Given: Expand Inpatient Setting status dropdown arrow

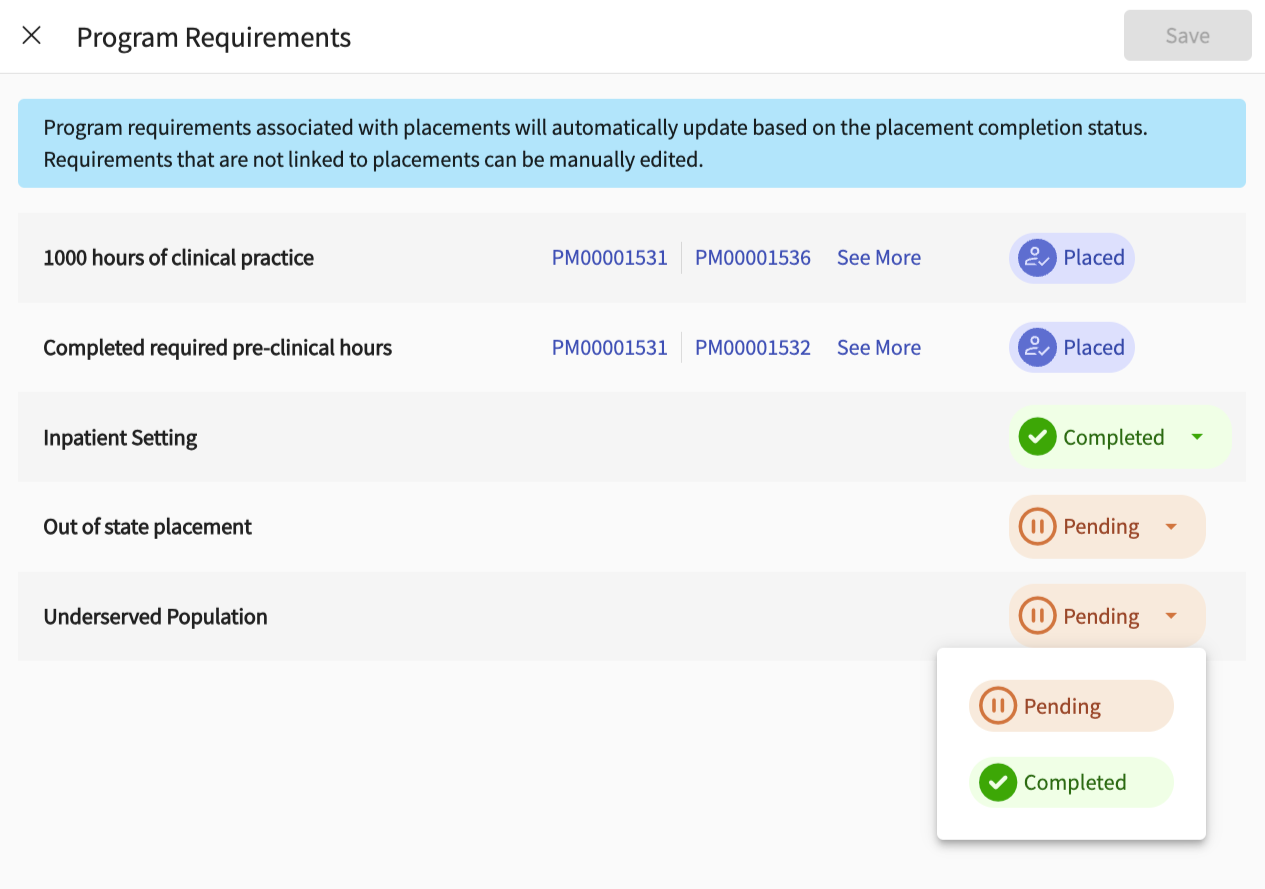Looking at the screenshot, I should 1198,437.
